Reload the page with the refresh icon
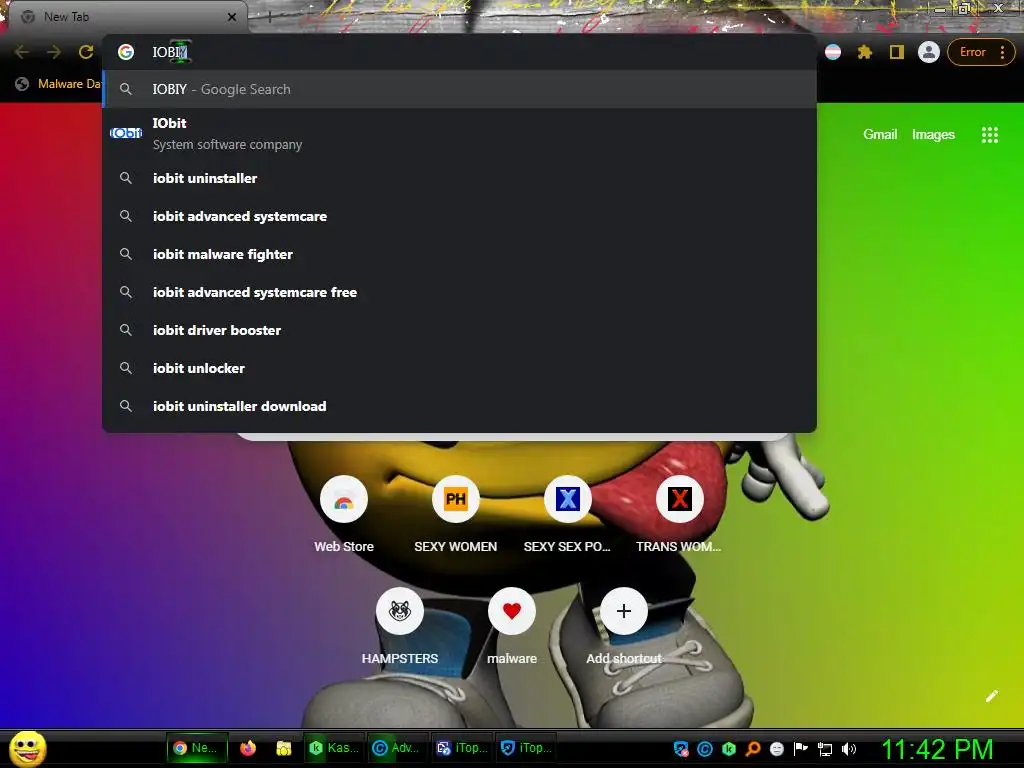This screenshot has height=768, width=1024. click(86, 52)
